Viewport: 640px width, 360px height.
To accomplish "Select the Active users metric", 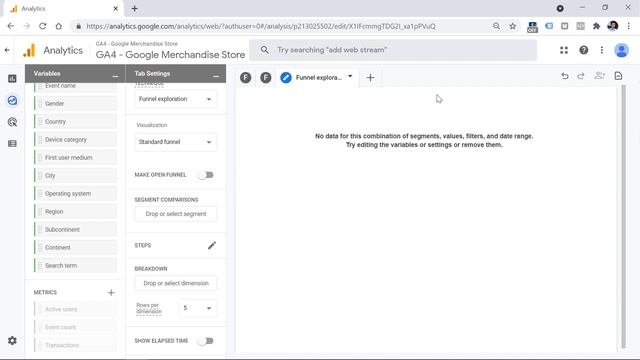I will pos(76,309).
